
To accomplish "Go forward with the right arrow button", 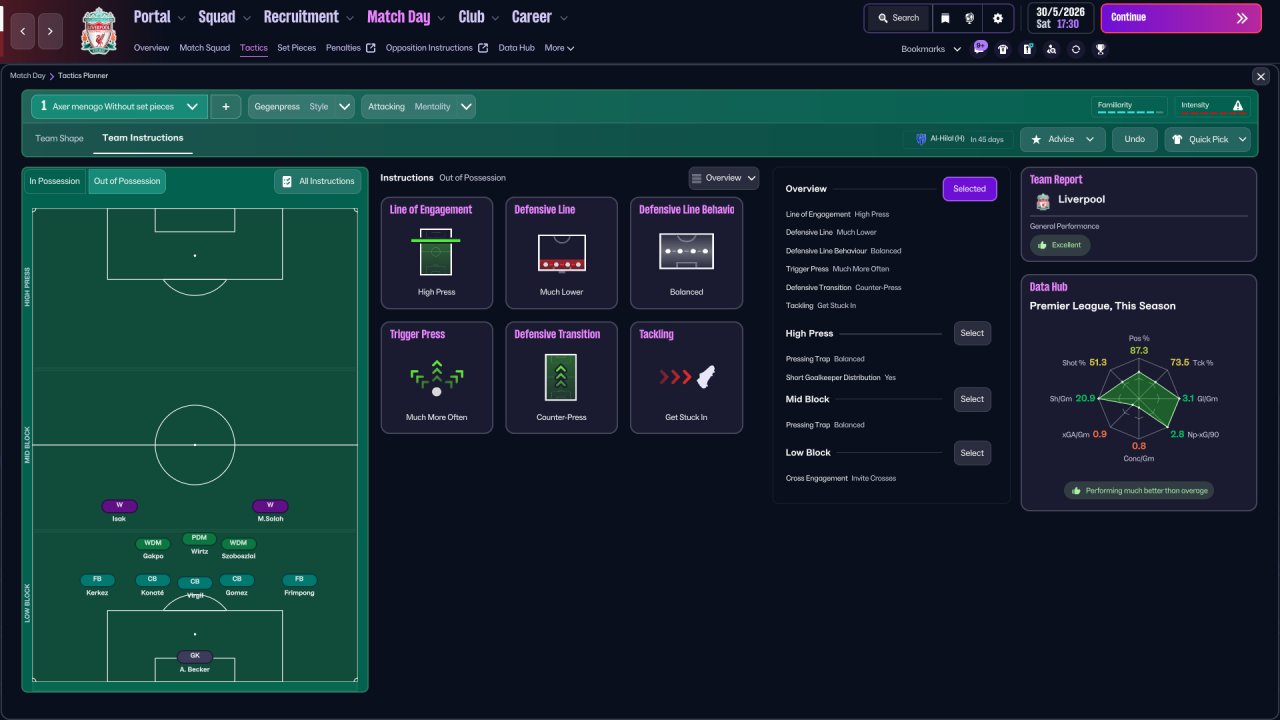I will click(x=51, y=32).
